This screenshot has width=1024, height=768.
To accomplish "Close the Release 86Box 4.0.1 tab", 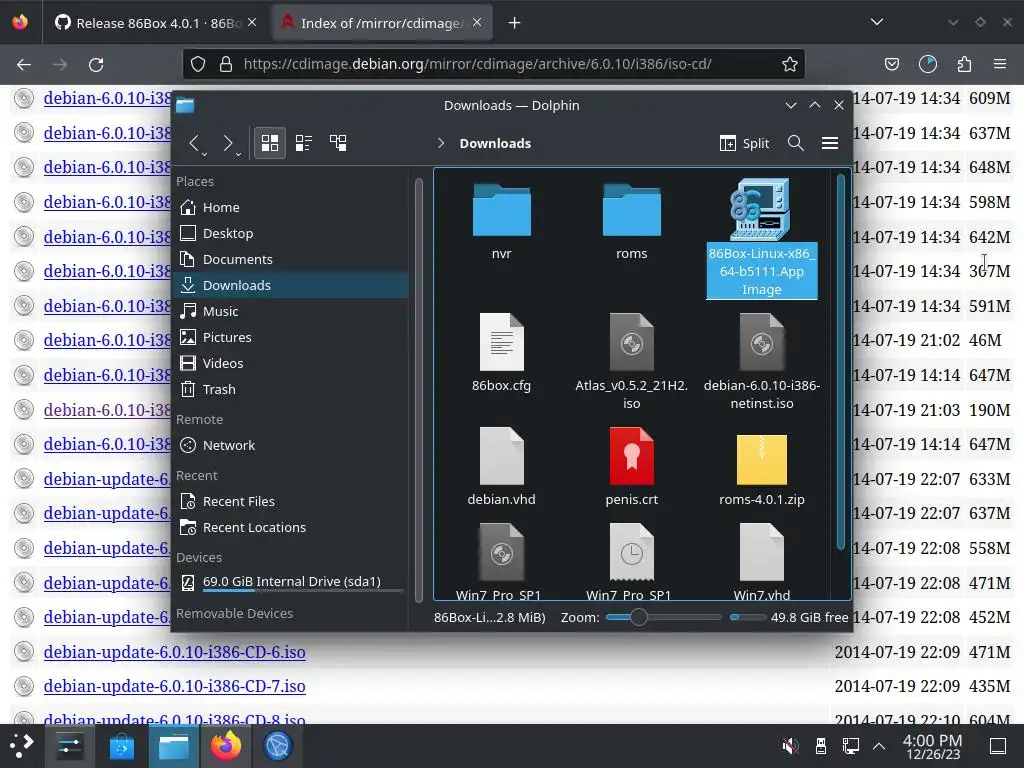I will 252,23.
